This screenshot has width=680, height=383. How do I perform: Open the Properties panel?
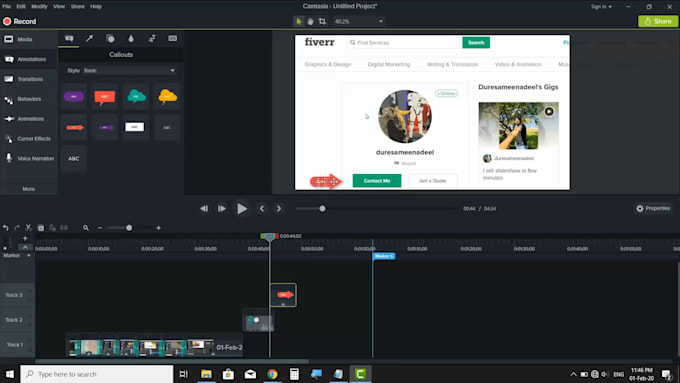(653, 209)
